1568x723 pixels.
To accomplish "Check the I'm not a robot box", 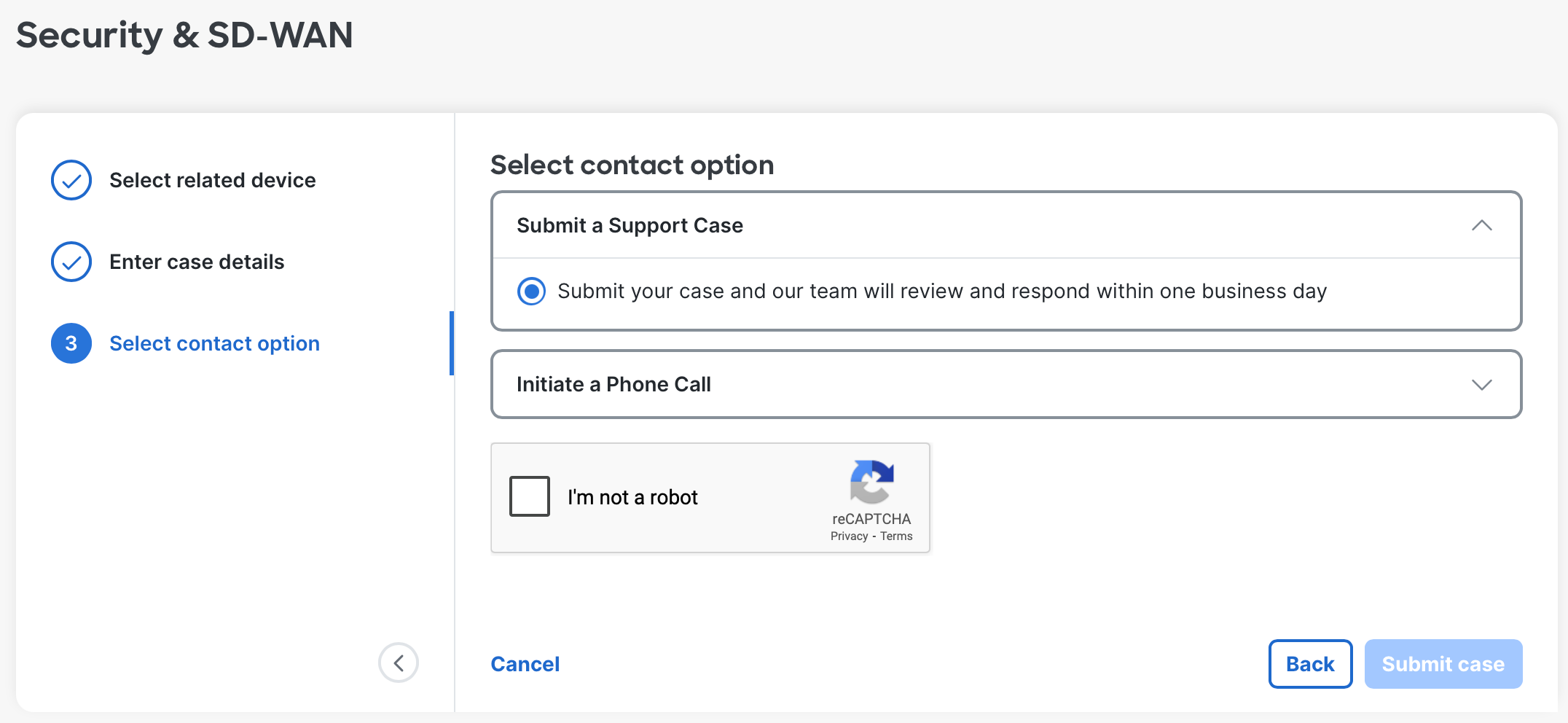I will (x=530, y=496).
